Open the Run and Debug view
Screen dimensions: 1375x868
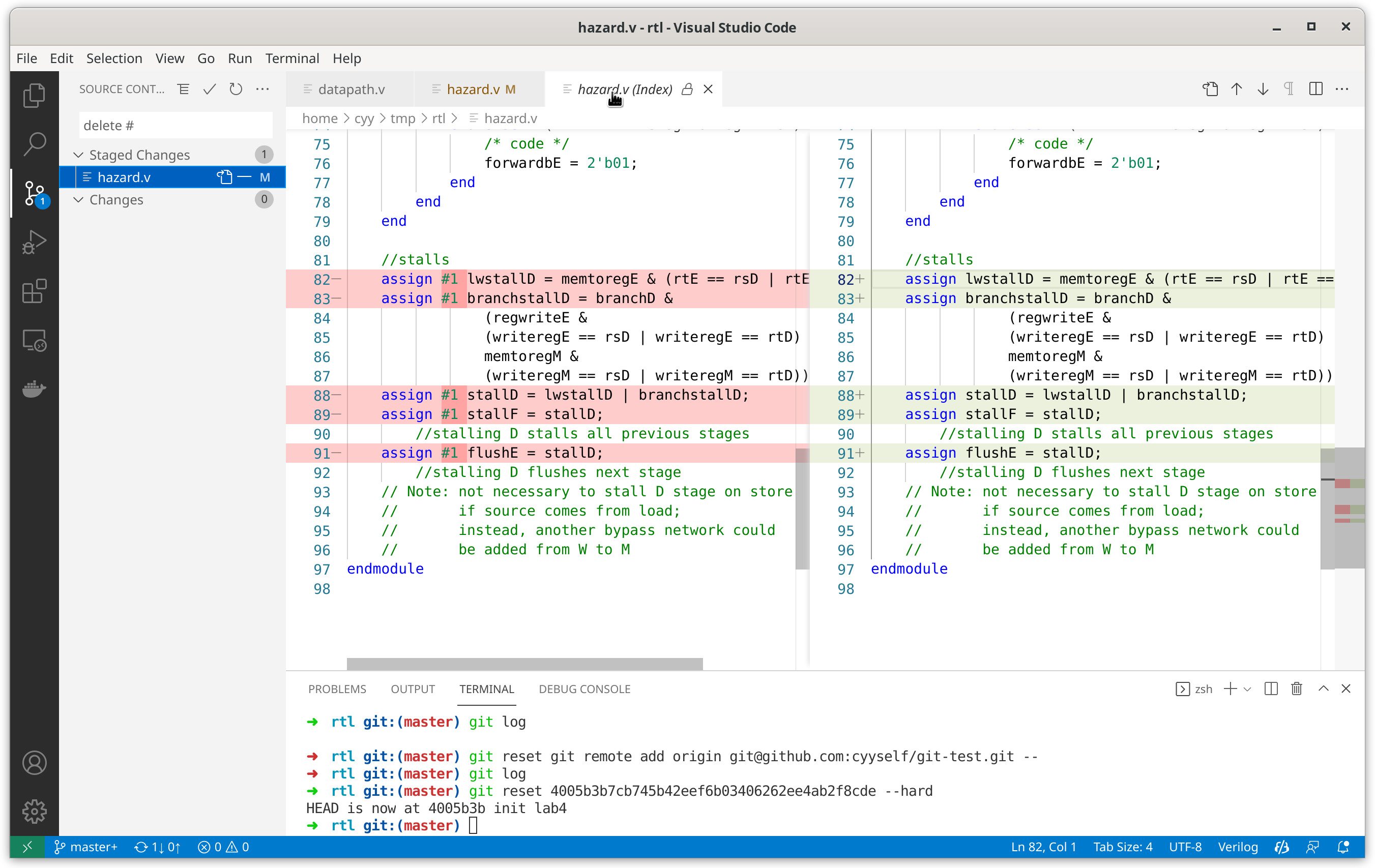coord(34,242)
